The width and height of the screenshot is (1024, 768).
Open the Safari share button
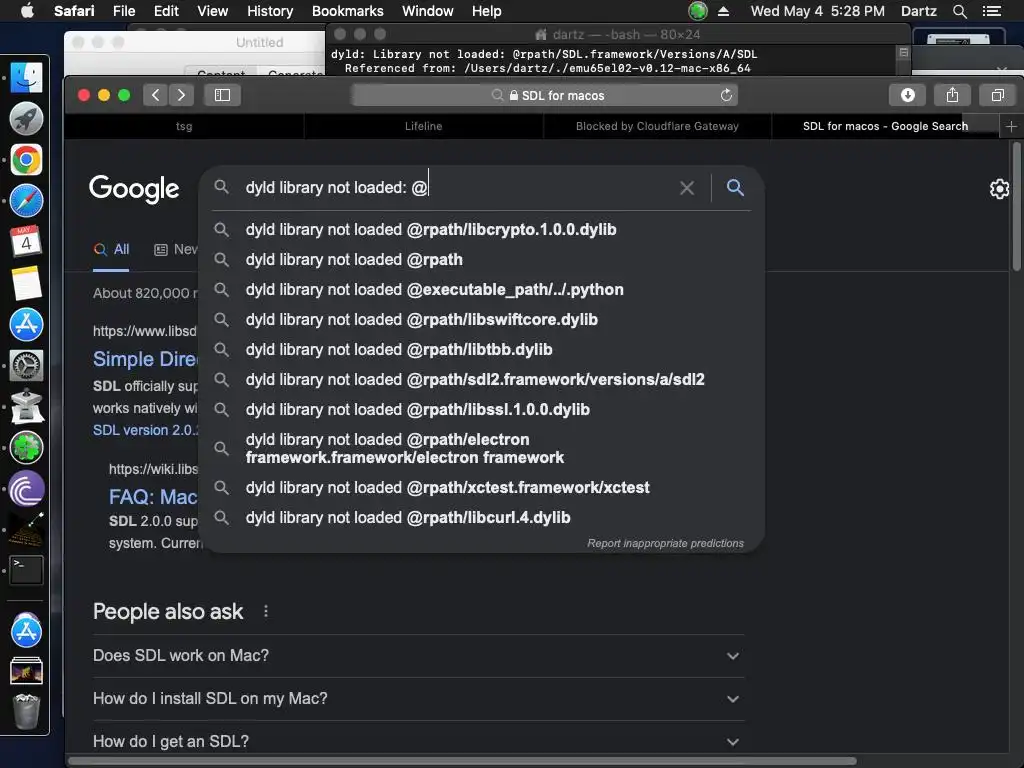click(x=952, y=95)
